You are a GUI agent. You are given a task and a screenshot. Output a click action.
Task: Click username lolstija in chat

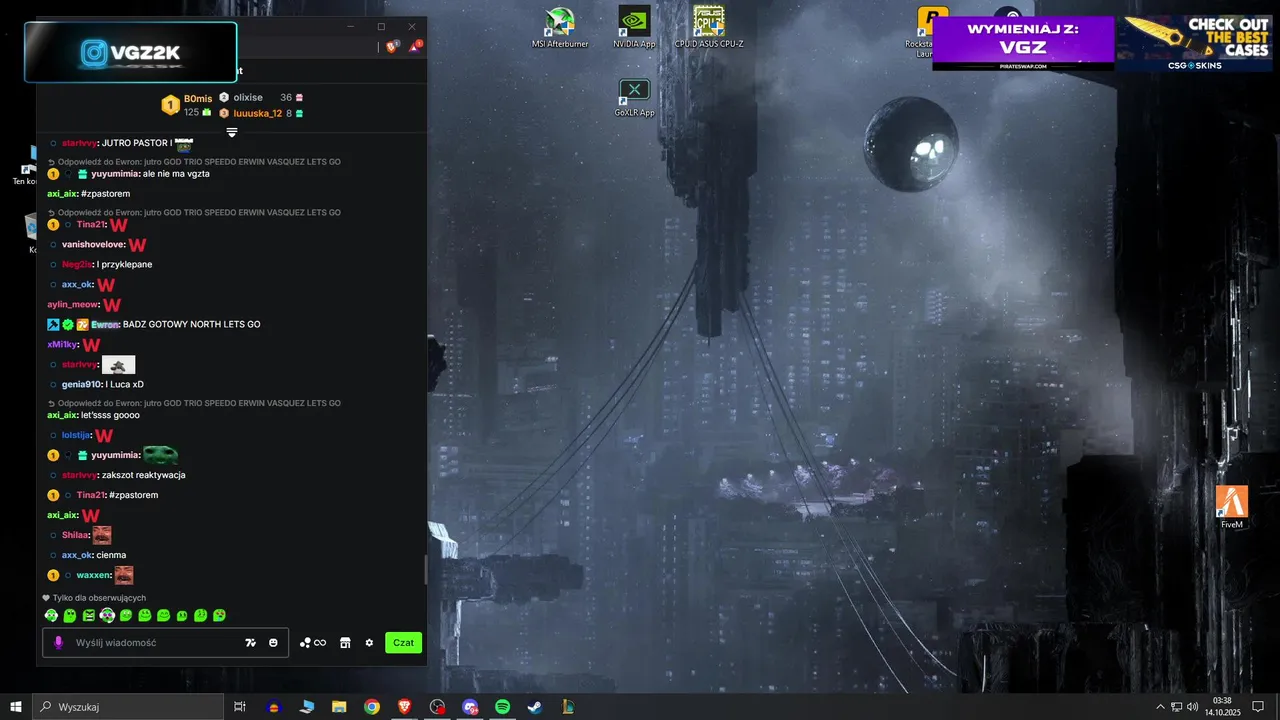point(76,435)
